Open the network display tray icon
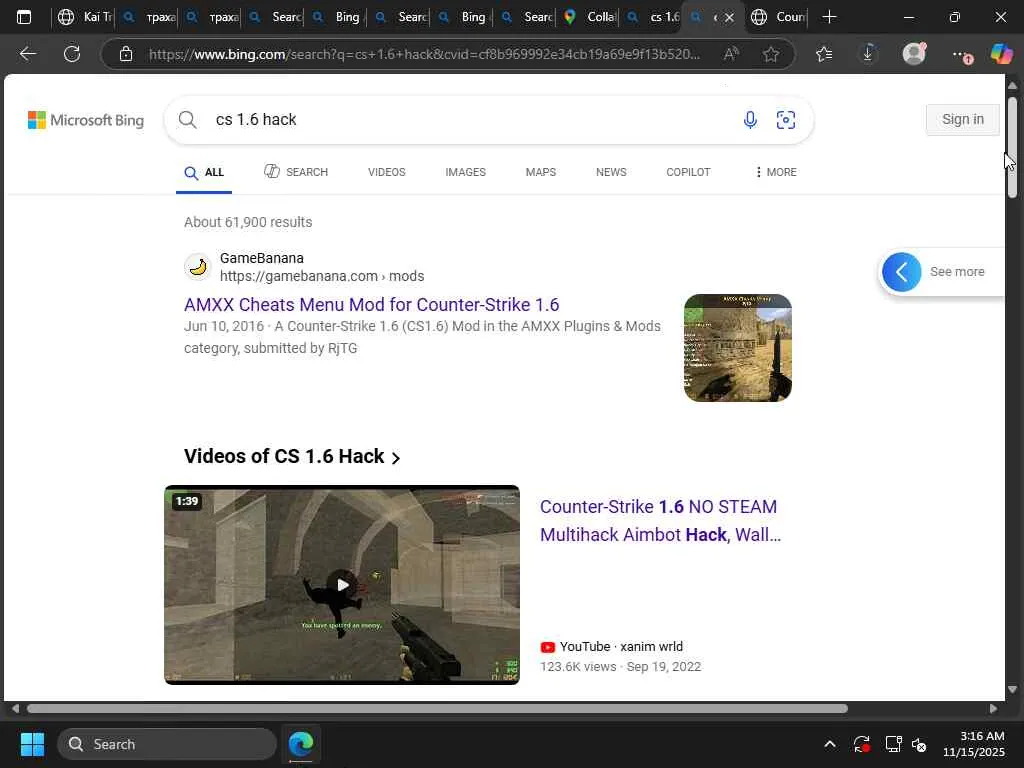Image resolution: width=1024 pixels, height=768 pixels. [893, 744]
